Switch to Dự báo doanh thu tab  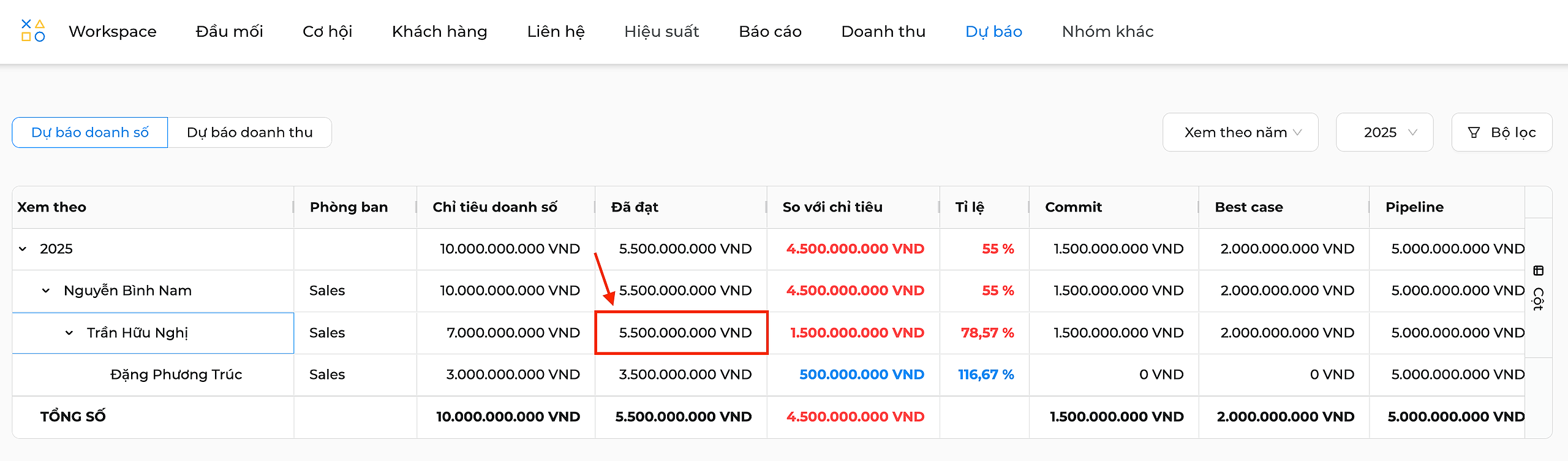(x=250, y=132)
